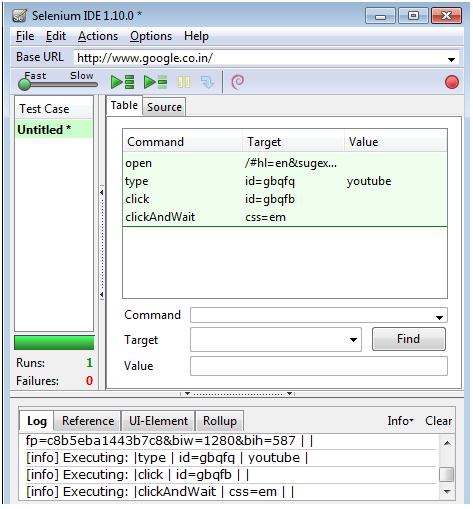Select the clickAndWait command row
This screenshot has height=509, width=473.
(285, 217)
